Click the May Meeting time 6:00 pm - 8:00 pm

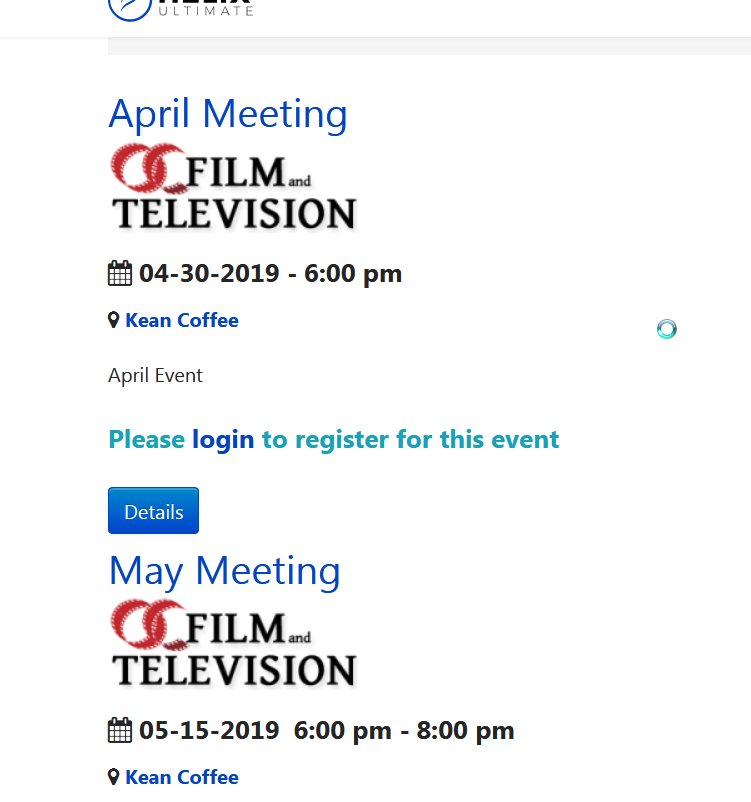[x=404, y=730]
